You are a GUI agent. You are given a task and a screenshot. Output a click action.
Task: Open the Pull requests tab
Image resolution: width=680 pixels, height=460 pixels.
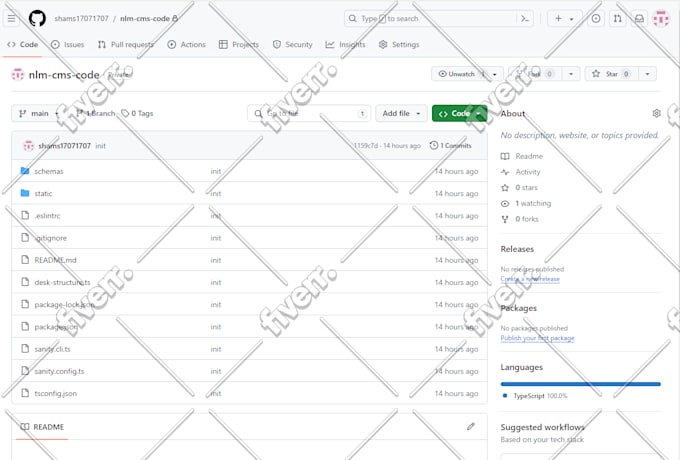coord(126,44)
